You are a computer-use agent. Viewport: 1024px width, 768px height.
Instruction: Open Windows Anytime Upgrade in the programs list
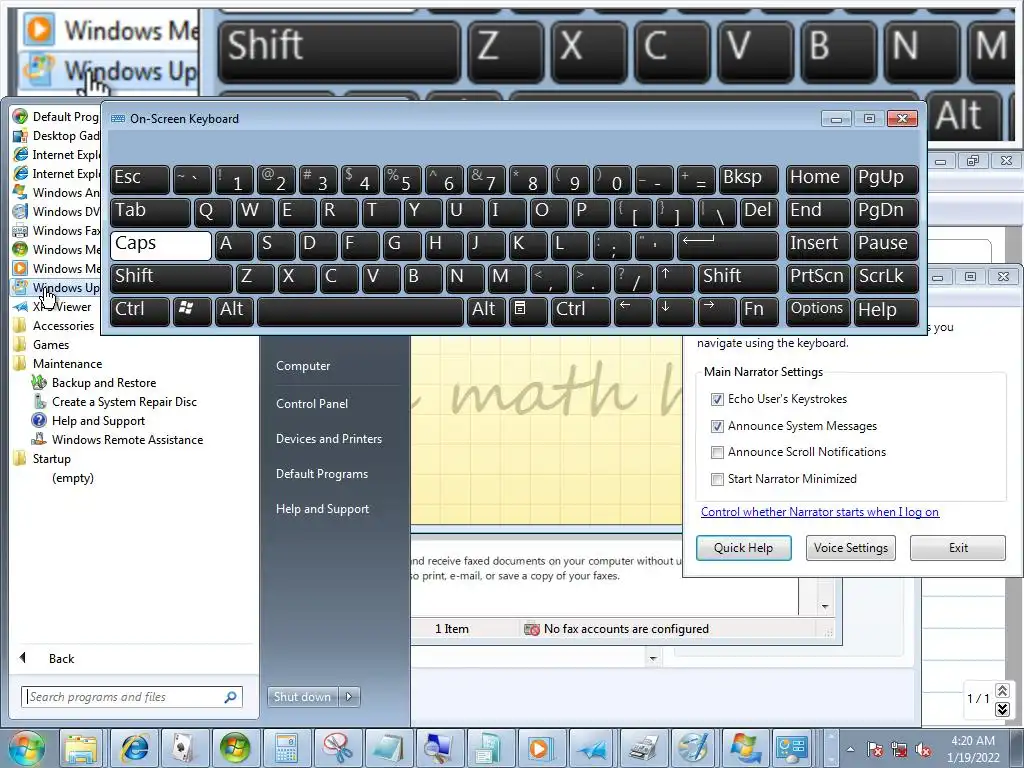pyautogui.click(x=56, y=193)
